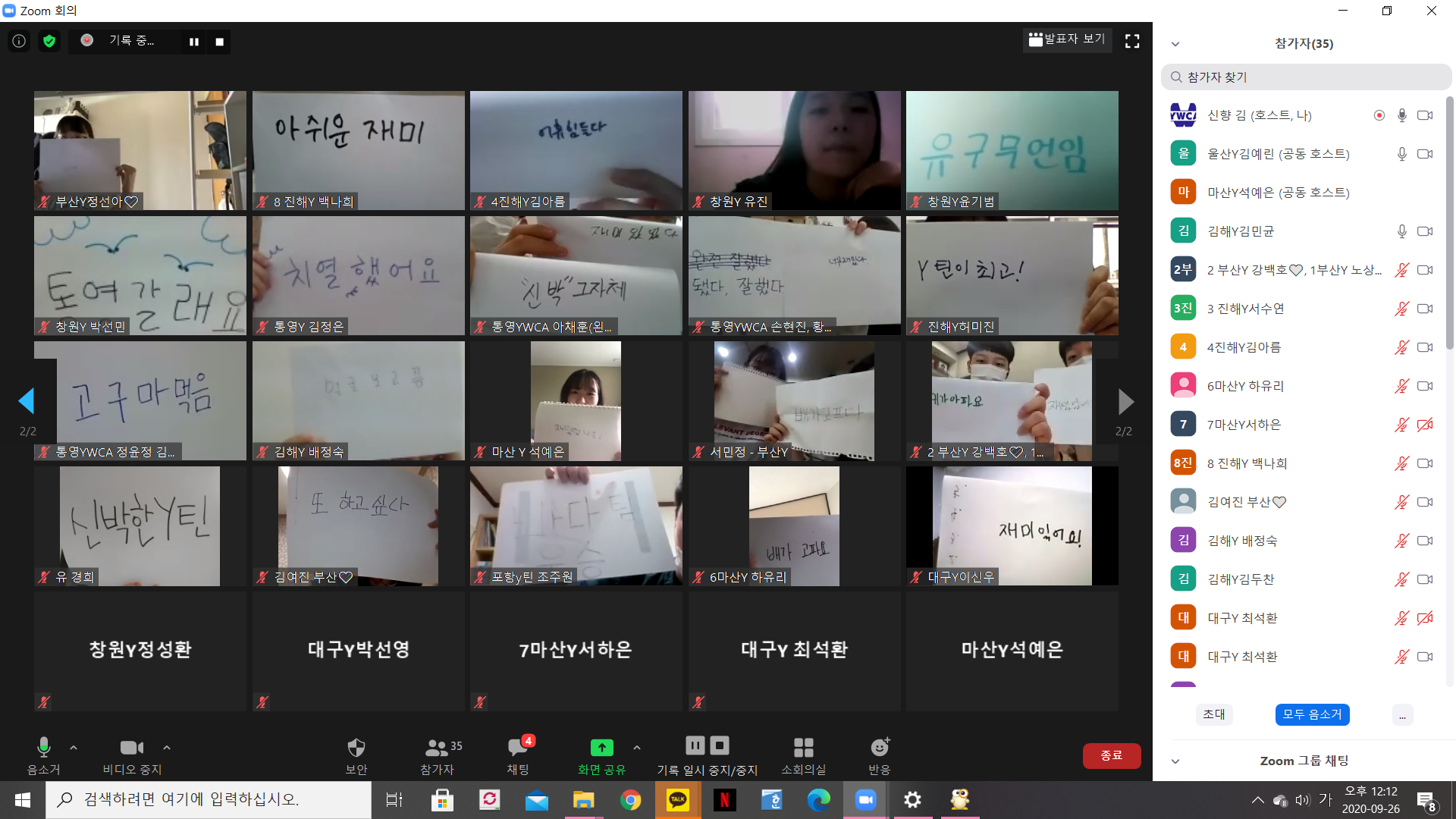Open the 채팅 chat panel

click(x=518, y=748)
